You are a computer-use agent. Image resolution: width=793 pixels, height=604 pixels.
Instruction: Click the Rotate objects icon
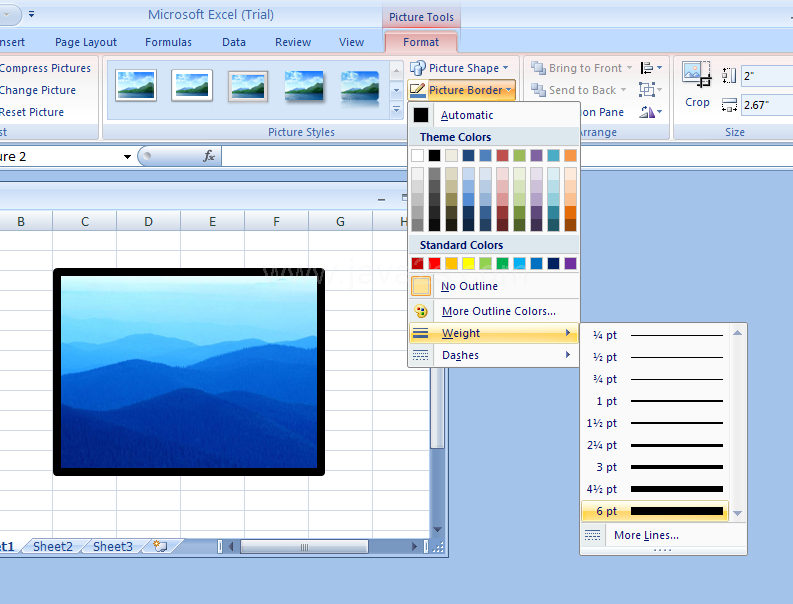pos(647,112)
